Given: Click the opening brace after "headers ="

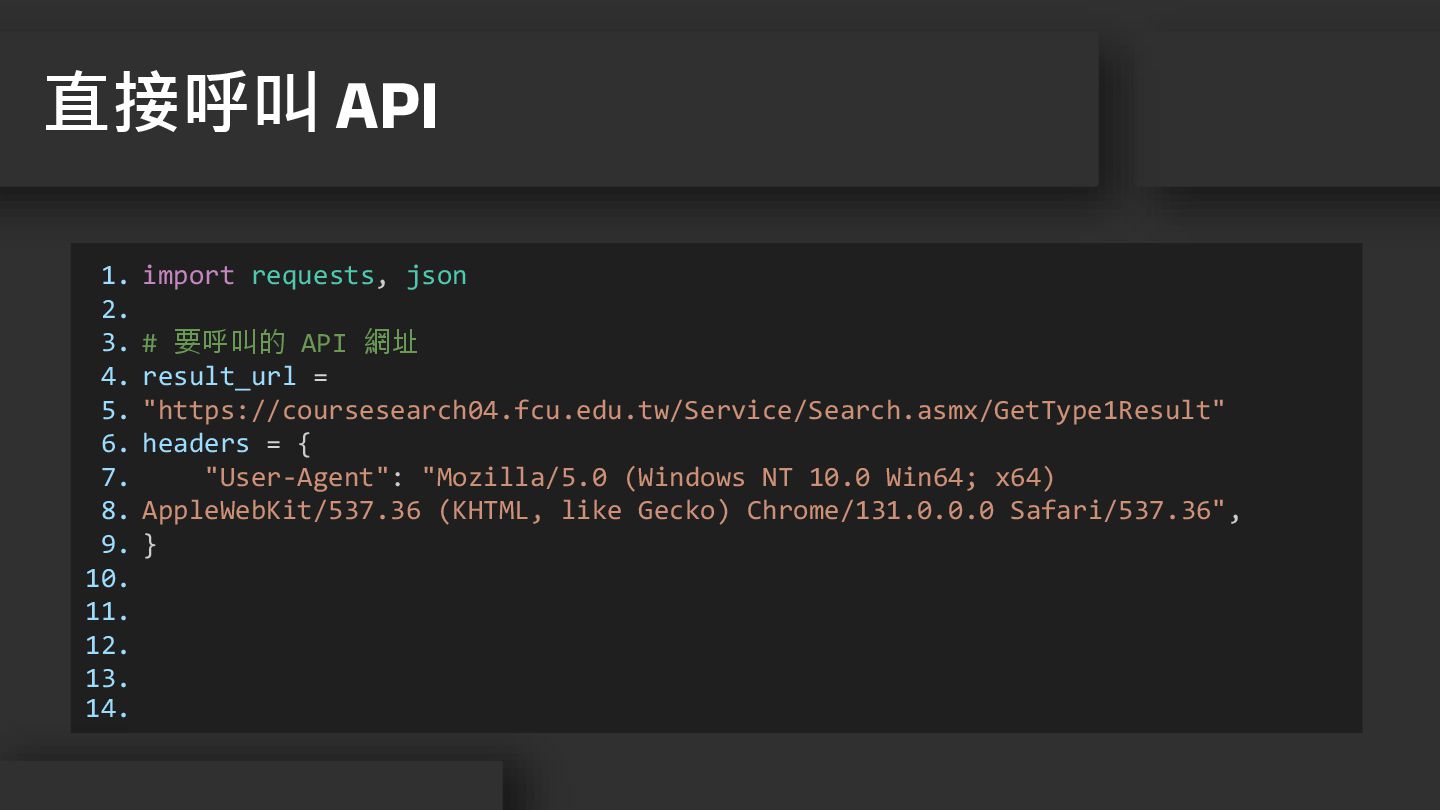Looking at the screenshot, I should [304, 443].
